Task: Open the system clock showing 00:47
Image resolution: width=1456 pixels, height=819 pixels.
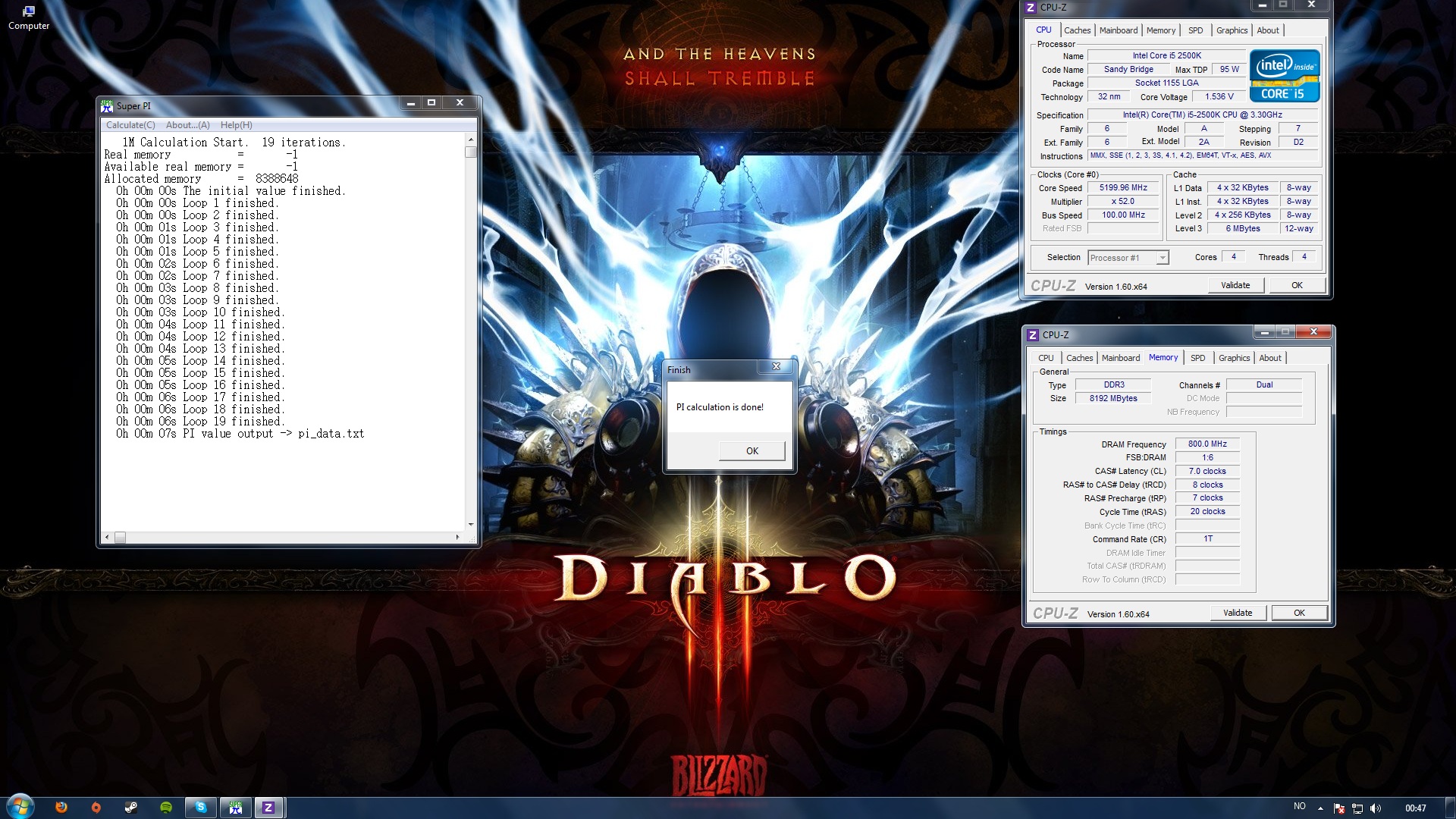Action: (1415, 808)
